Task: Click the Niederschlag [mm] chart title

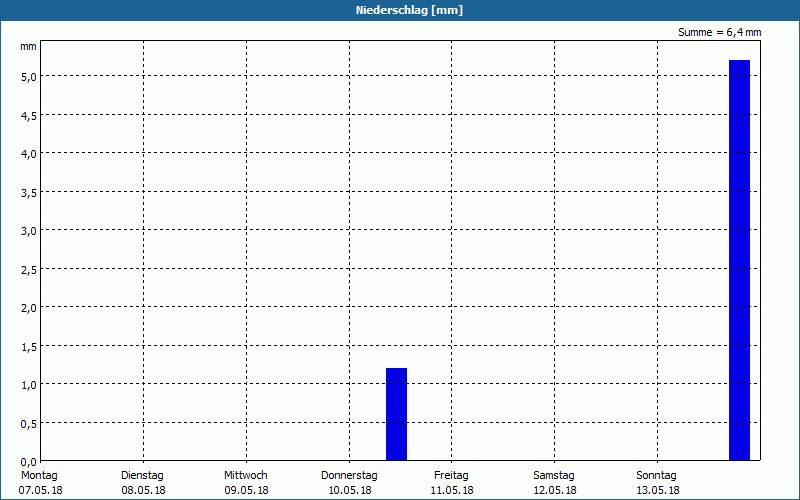Action: tap(409, 10)
